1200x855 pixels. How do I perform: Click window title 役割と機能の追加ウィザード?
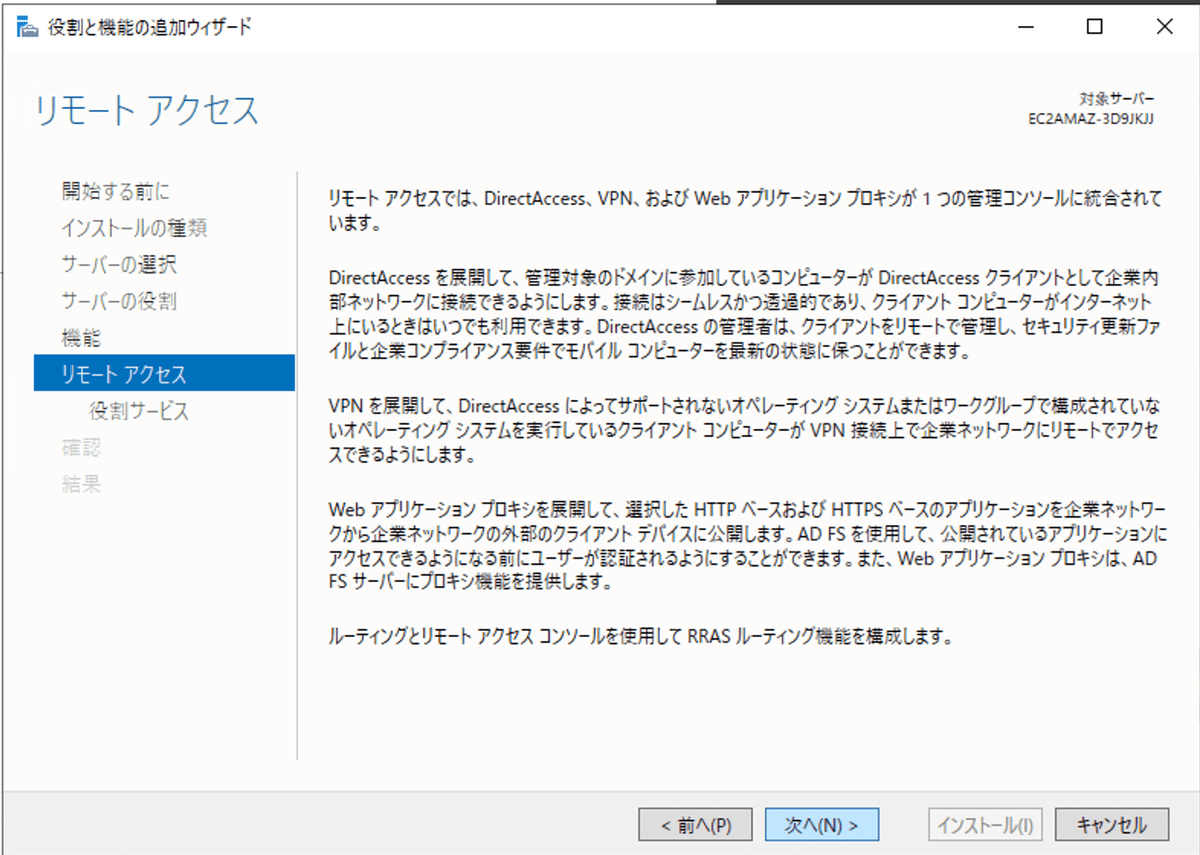pyautogui.click(x=150, y=27)
